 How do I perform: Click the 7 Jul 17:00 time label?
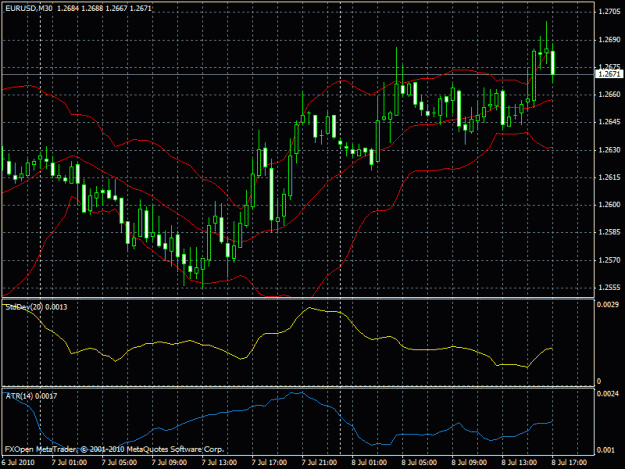pyautogui.click(x=269, y=463)
